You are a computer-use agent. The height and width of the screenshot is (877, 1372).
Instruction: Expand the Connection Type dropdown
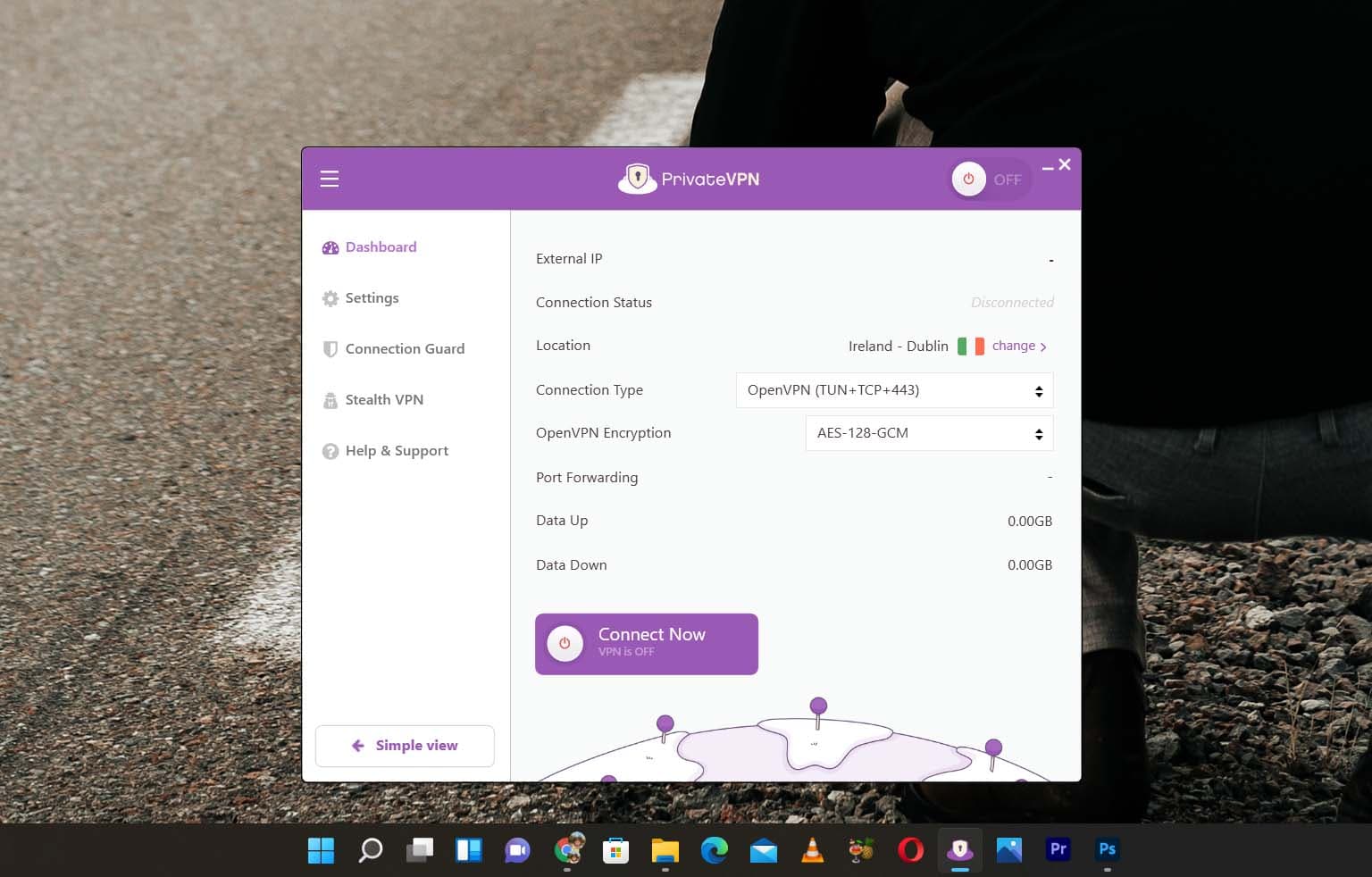coord(894,390)
